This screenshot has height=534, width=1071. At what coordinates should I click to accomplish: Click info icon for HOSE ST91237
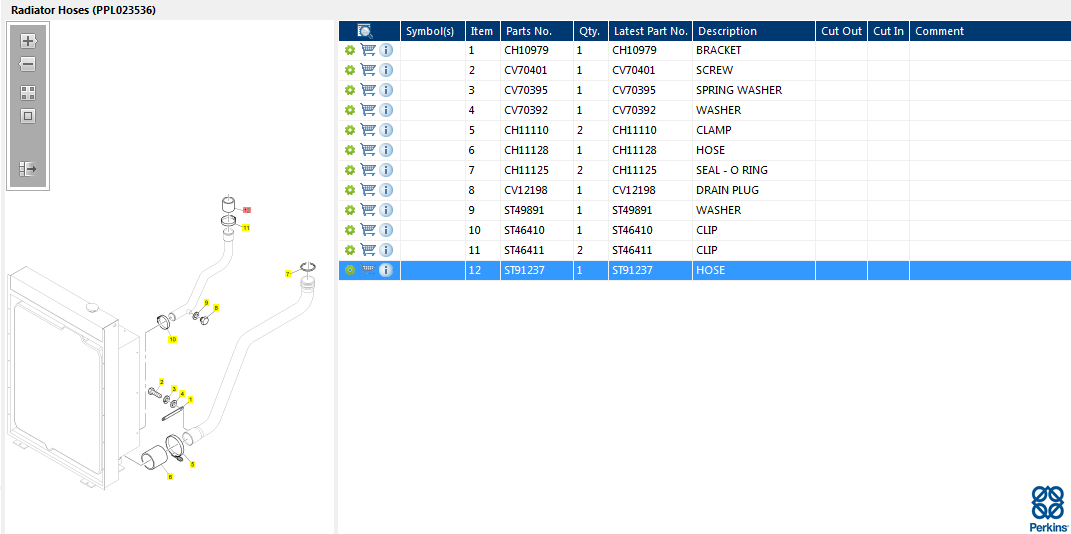tap(386, 270)
